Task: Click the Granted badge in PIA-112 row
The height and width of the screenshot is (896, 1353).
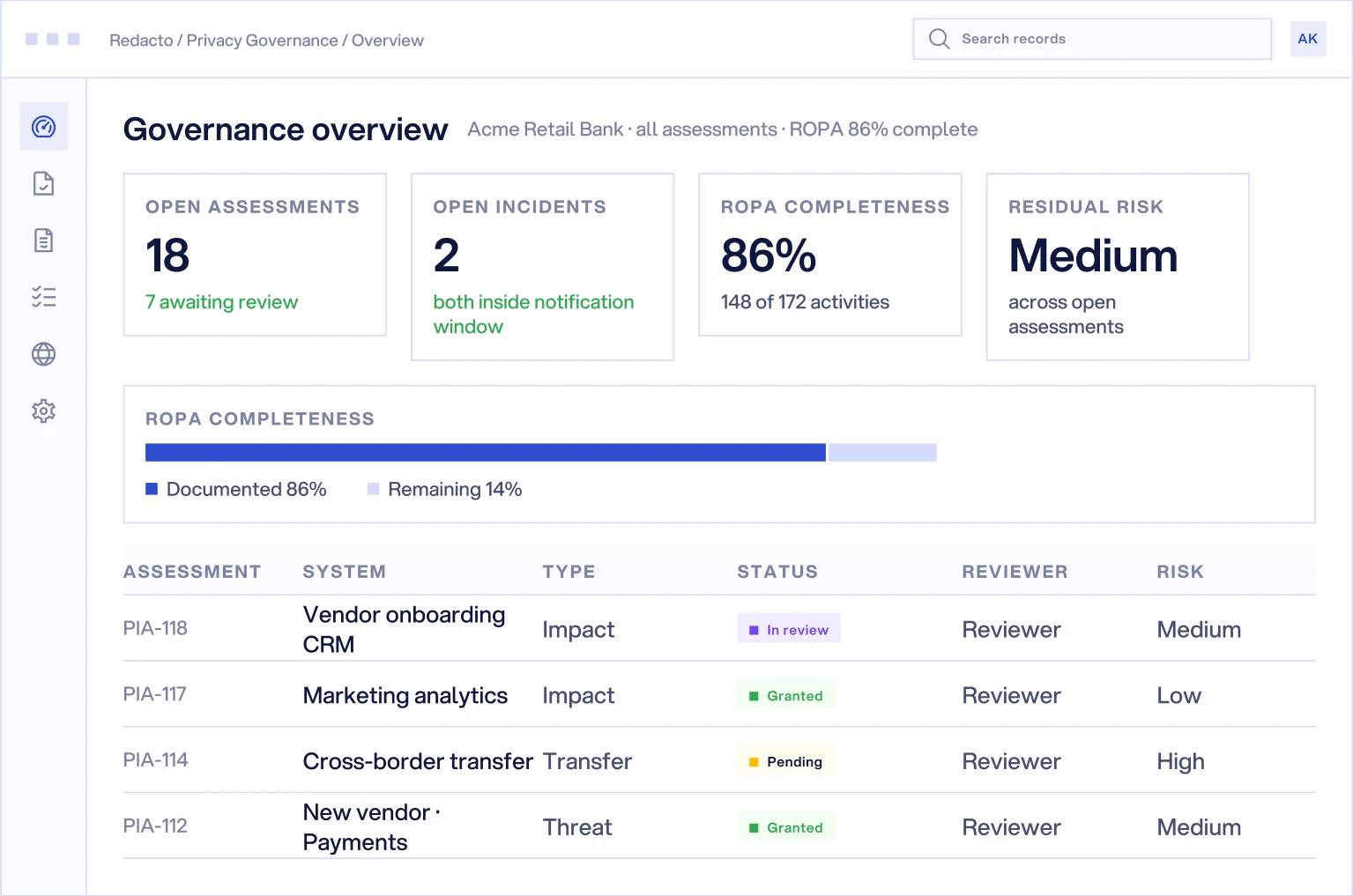Action: click(x=786, y=827)
